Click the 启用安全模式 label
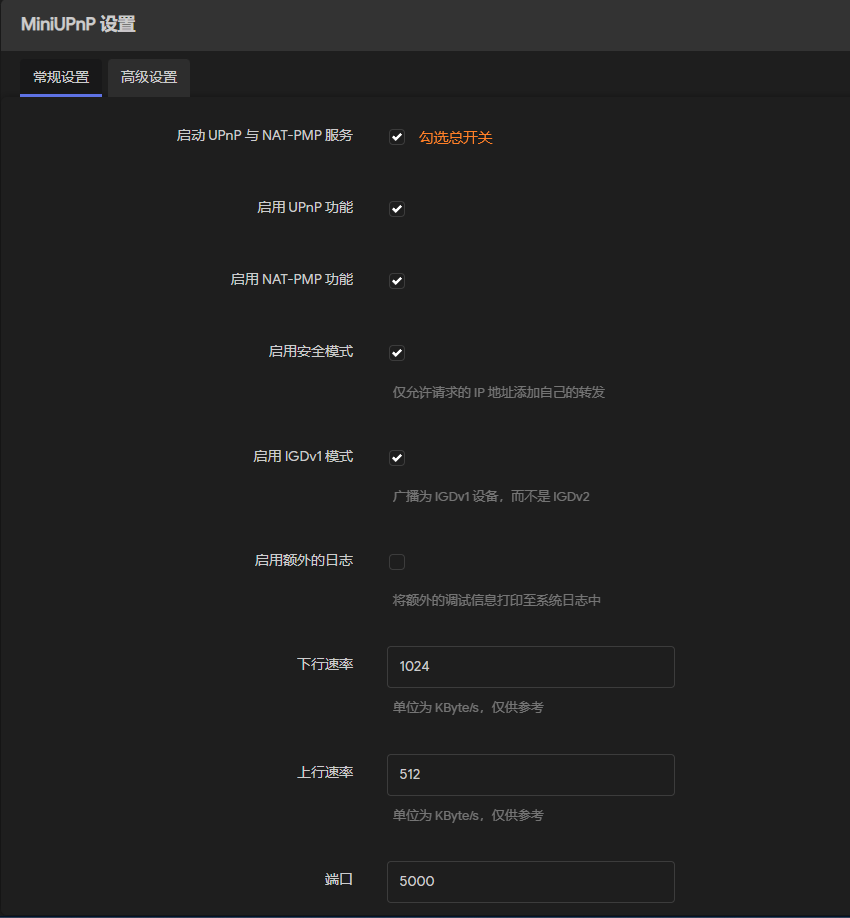Image resolution: width=850 pixels, height=918 pixels. coord(311,351)
